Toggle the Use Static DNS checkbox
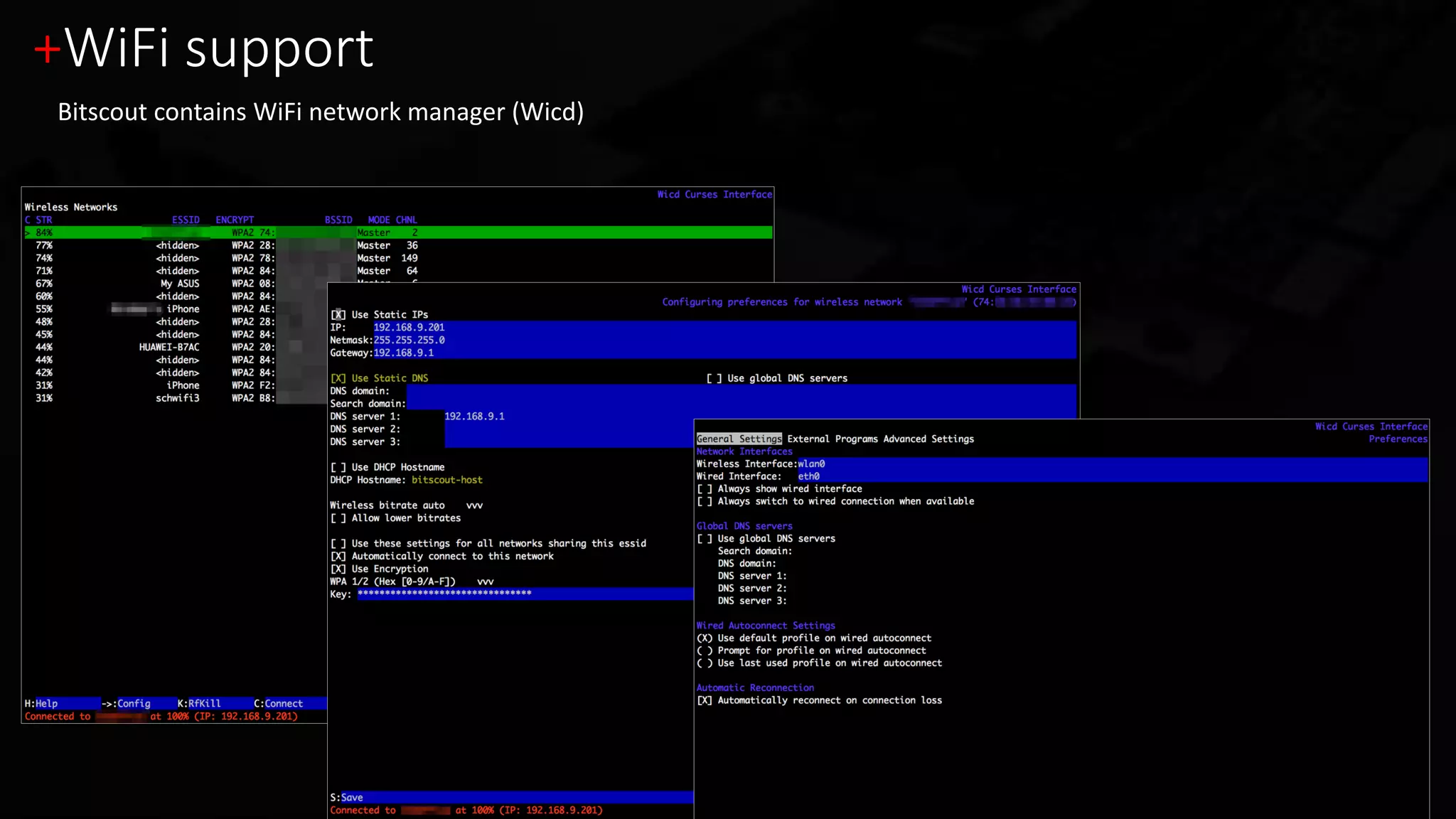The height and width of the screenshot is (819, 1456). point(338,378)
